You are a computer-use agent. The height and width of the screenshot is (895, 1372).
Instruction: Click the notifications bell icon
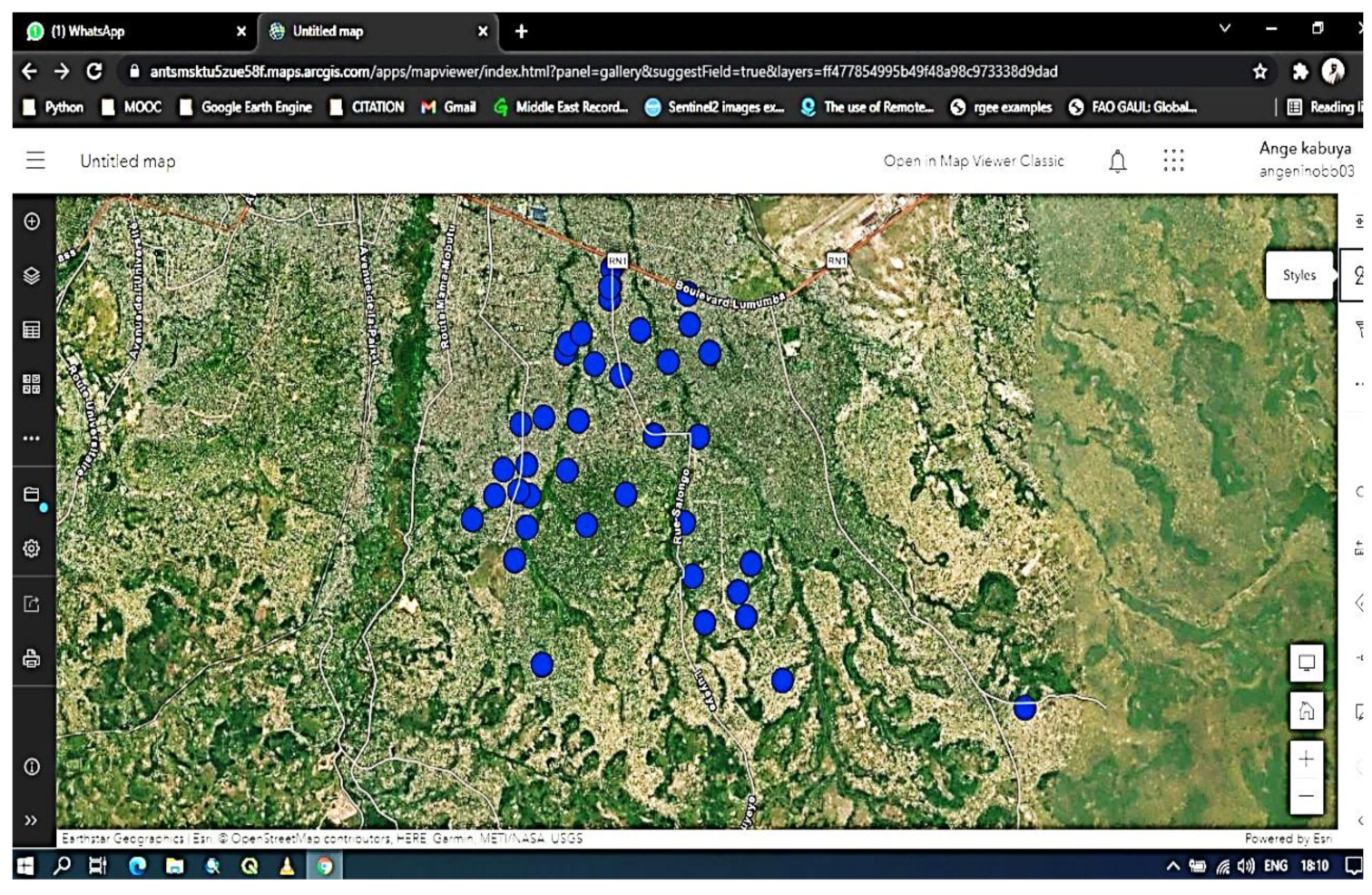coord(1117,162)
